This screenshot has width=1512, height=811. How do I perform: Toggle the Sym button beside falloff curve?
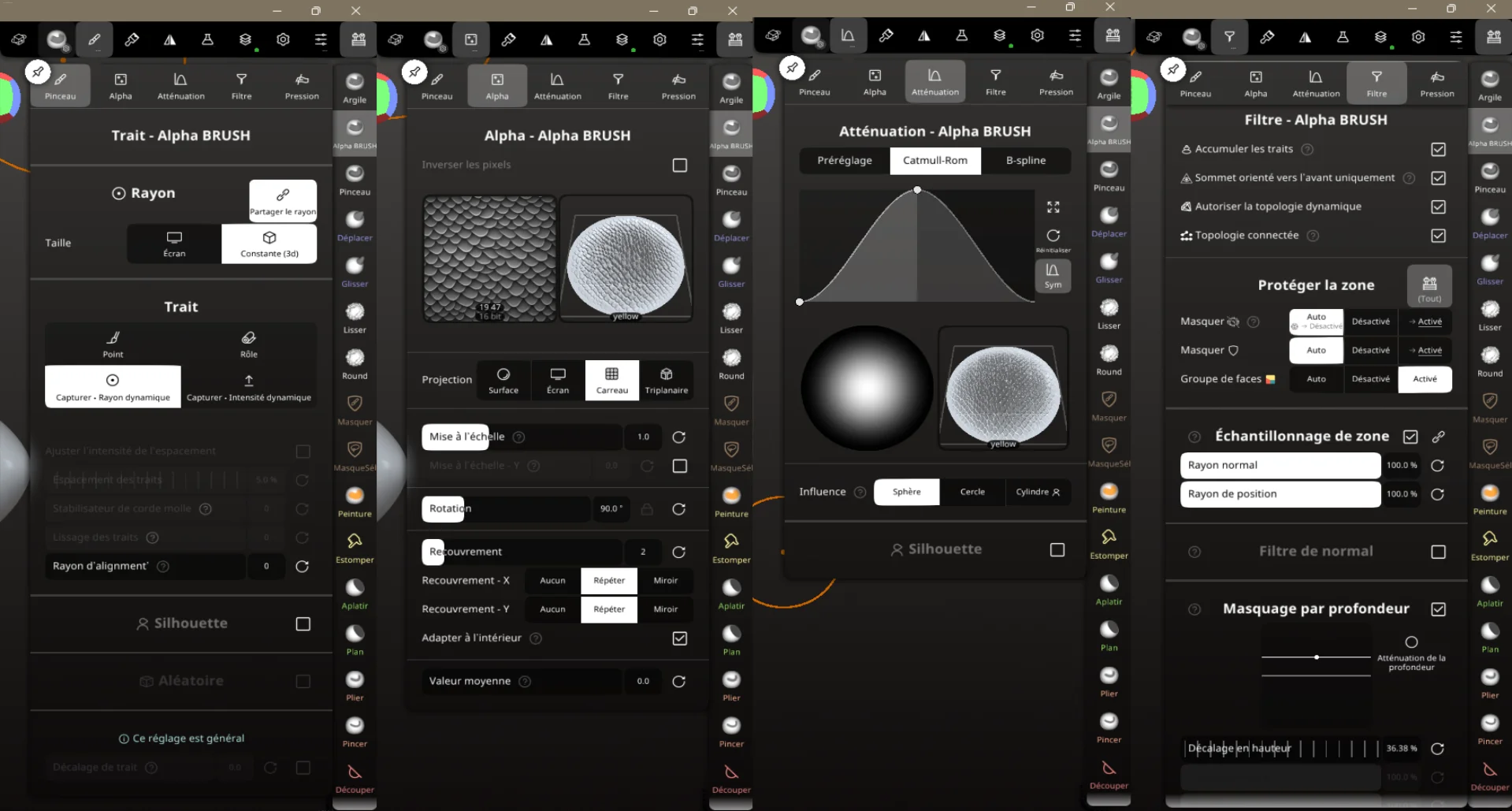point(1053,276)
